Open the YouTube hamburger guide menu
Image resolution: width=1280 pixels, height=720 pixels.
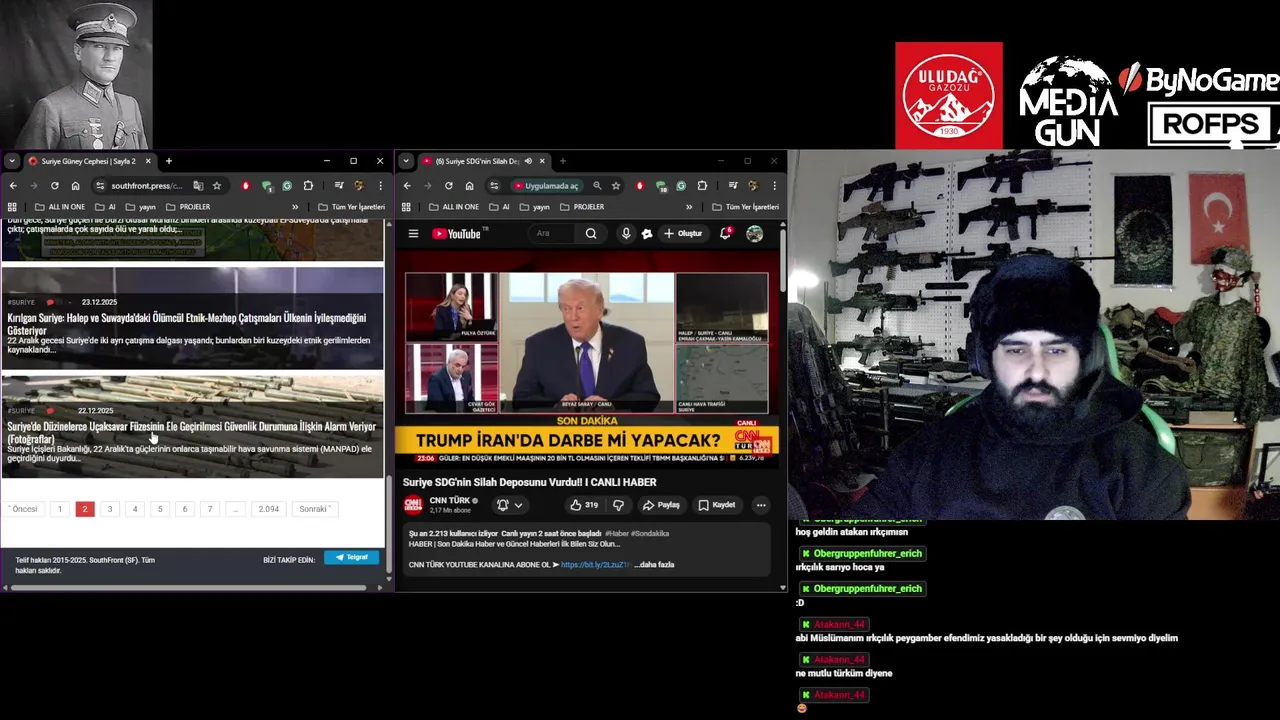click(413, 234)
